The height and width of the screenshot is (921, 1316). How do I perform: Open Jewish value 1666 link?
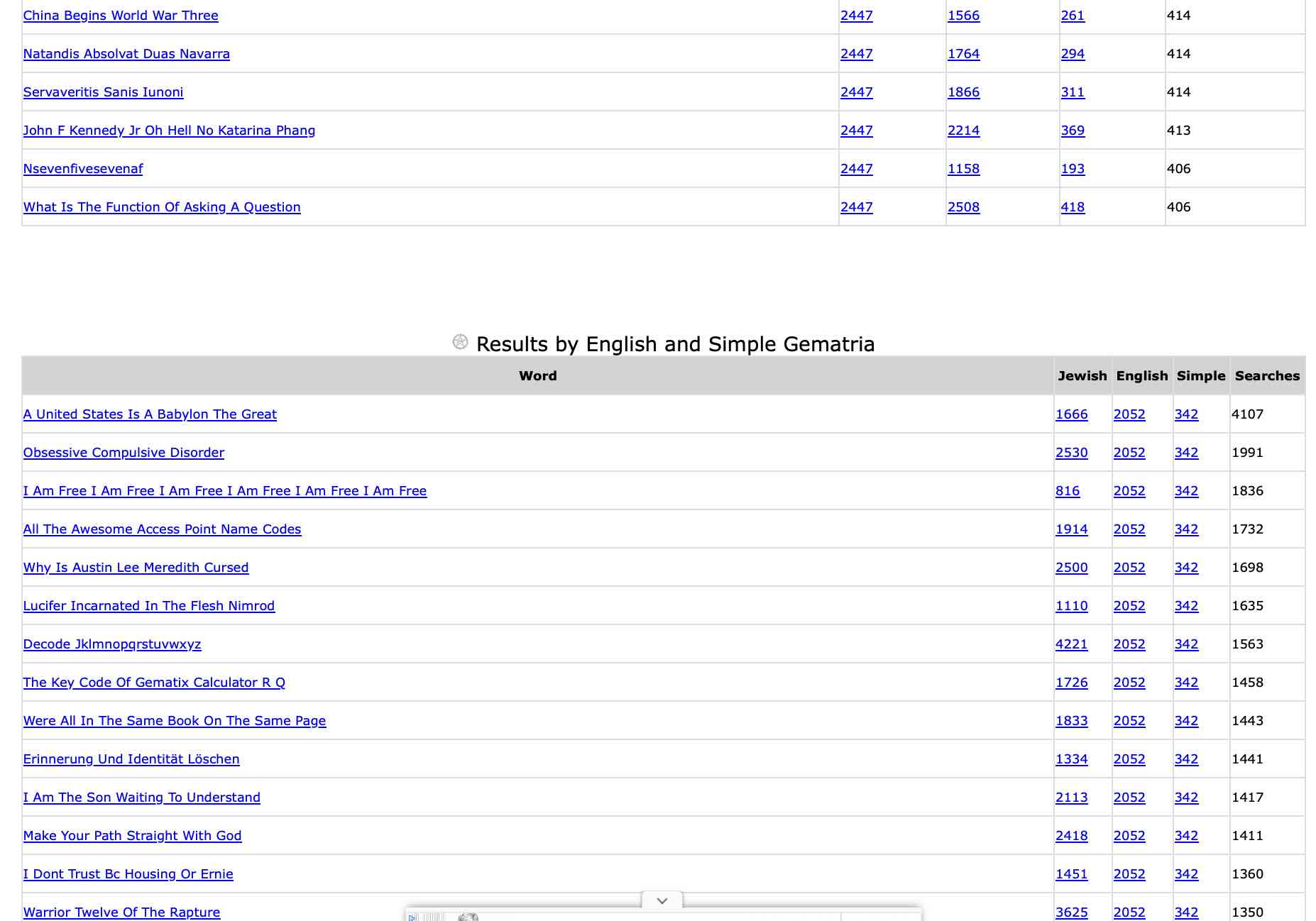(1072, 414)
